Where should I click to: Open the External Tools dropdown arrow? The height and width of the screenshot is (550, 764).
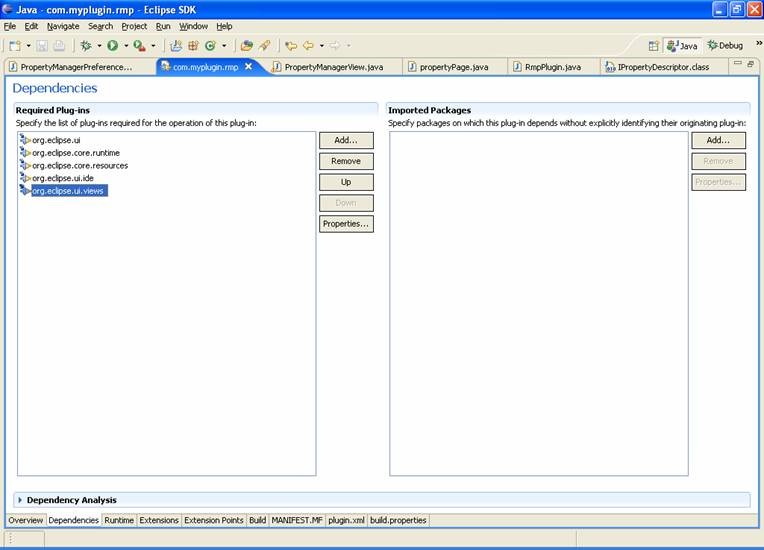[x=153, y=46]
